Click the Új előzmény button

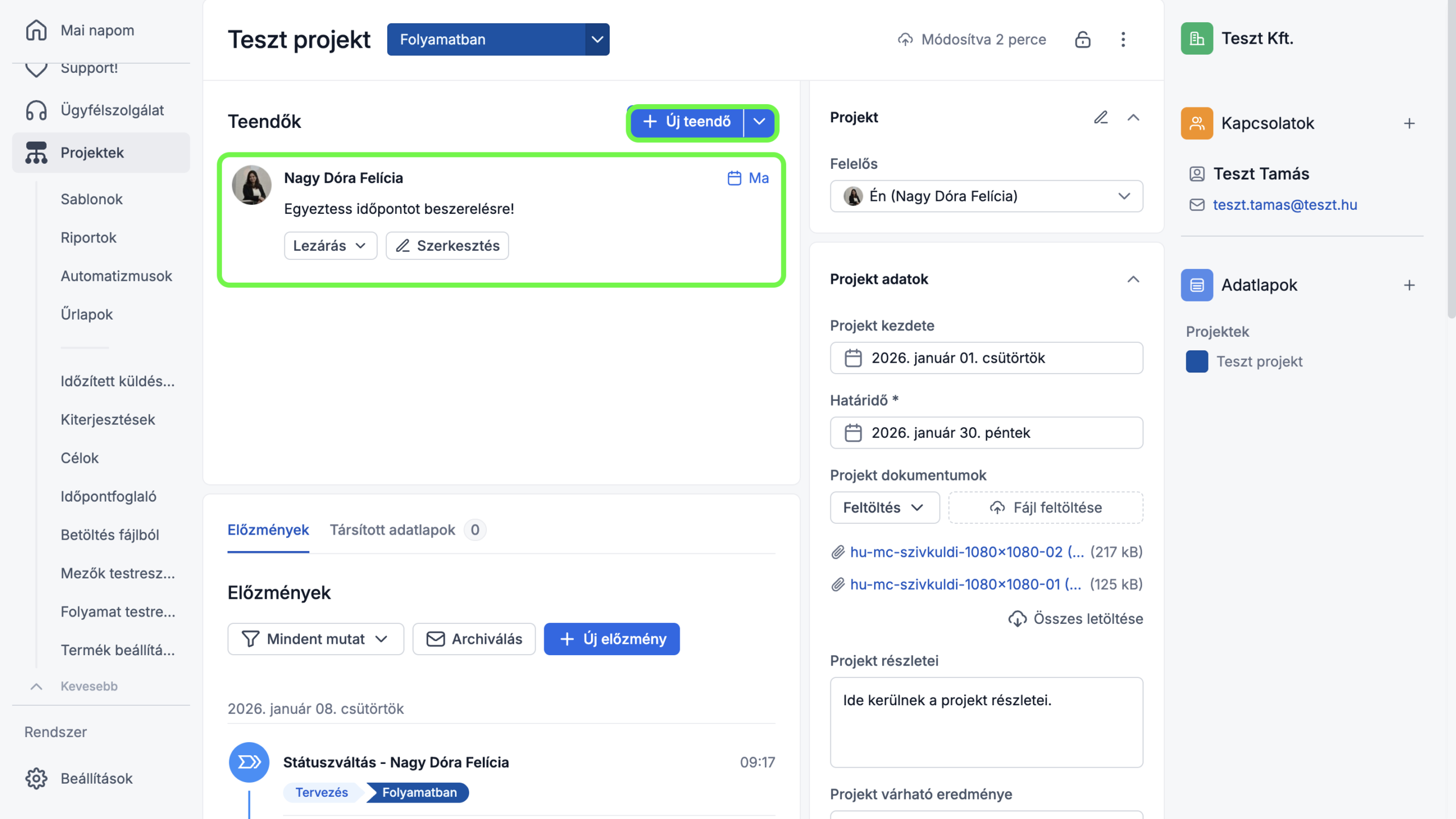pos(611,639)
